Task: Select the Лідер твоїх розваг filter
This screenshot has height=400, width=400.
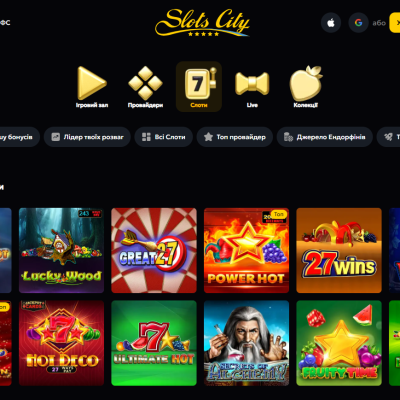Action: [87, 137]
